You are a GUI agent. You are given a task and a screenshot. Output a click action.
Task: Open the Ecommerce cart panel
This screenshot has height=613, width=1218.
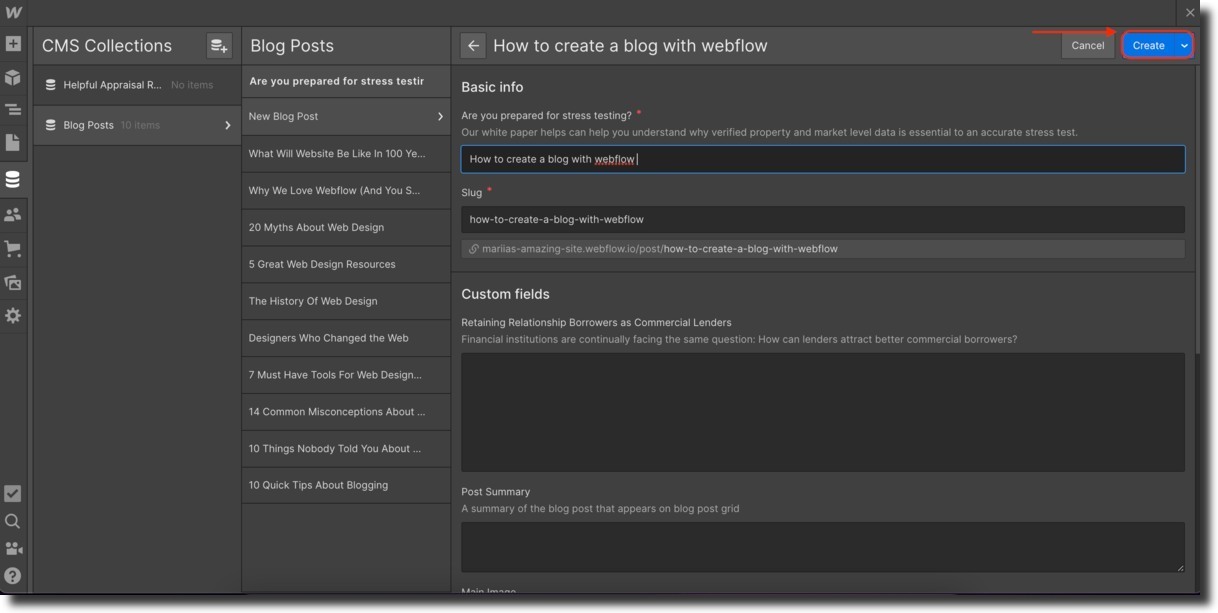tap(13, 248)
